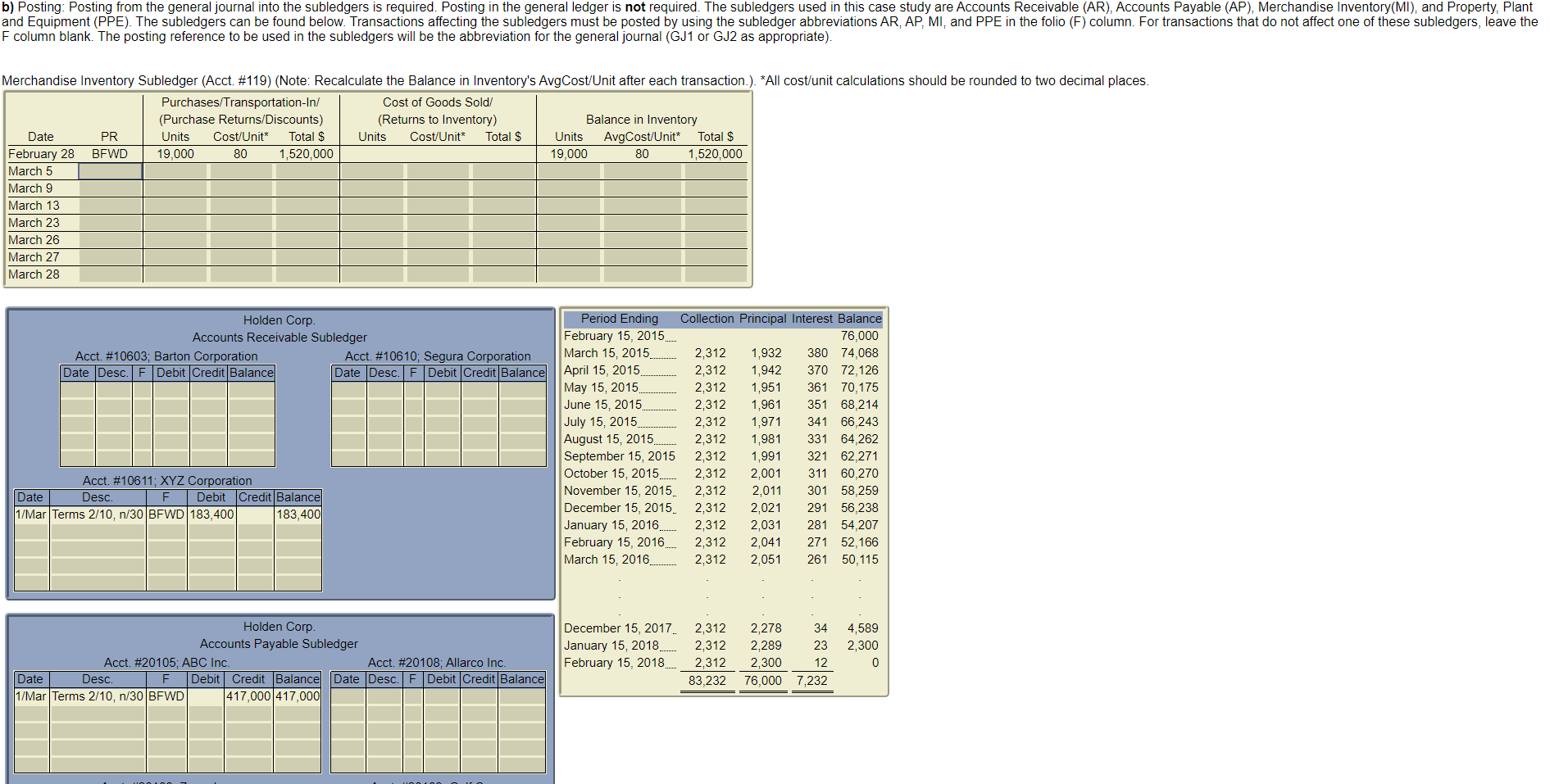Screen dimensions: 1550x784
Task: Click the 1,520,000 inventory balance total
Action: coord(715,154)
